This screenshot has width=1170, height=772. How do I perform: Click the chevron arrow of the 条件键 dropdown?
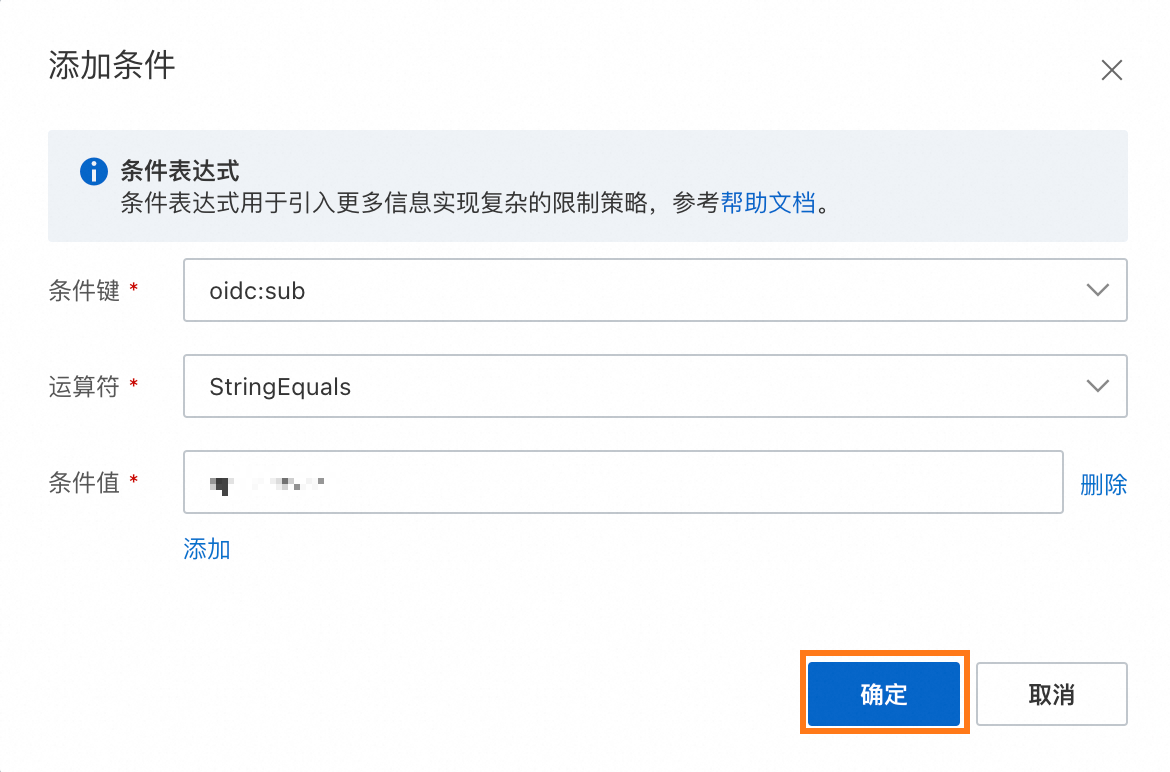pos(1097,290)
